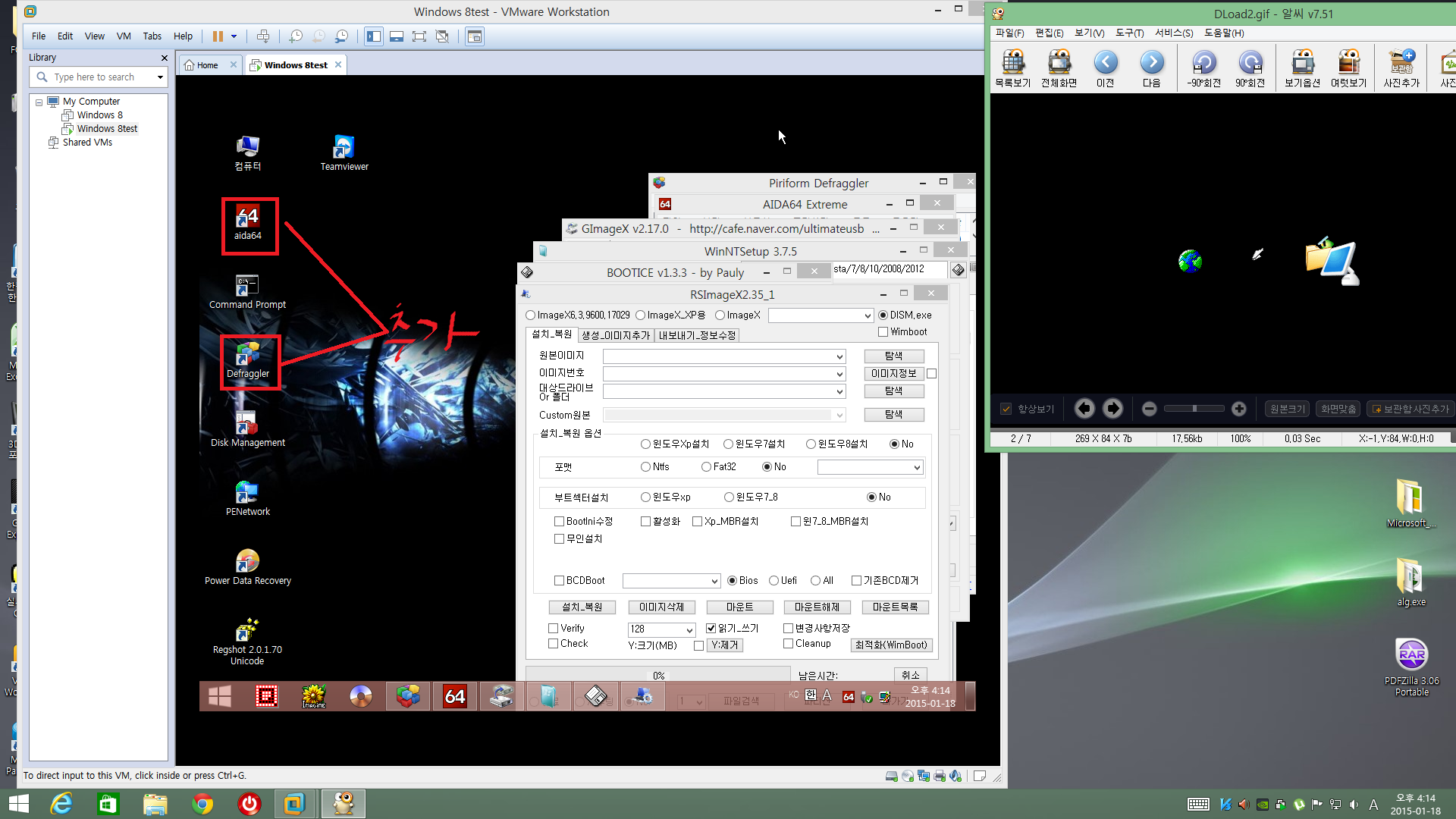Enable the Wimboot checkbox

pos(883,332)
